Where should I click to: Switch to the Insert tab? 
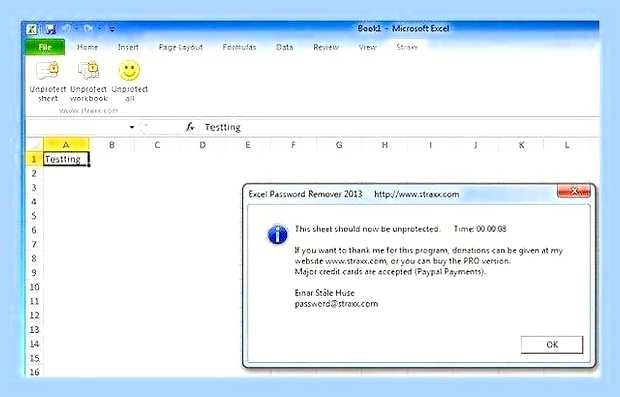pos(128,47)
